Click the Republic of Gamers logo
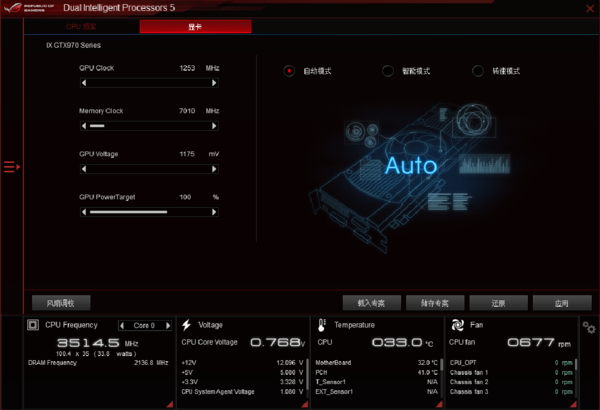The height and width of the screenshot is (410, 600). pyautogui.click(x=29, y=8)
